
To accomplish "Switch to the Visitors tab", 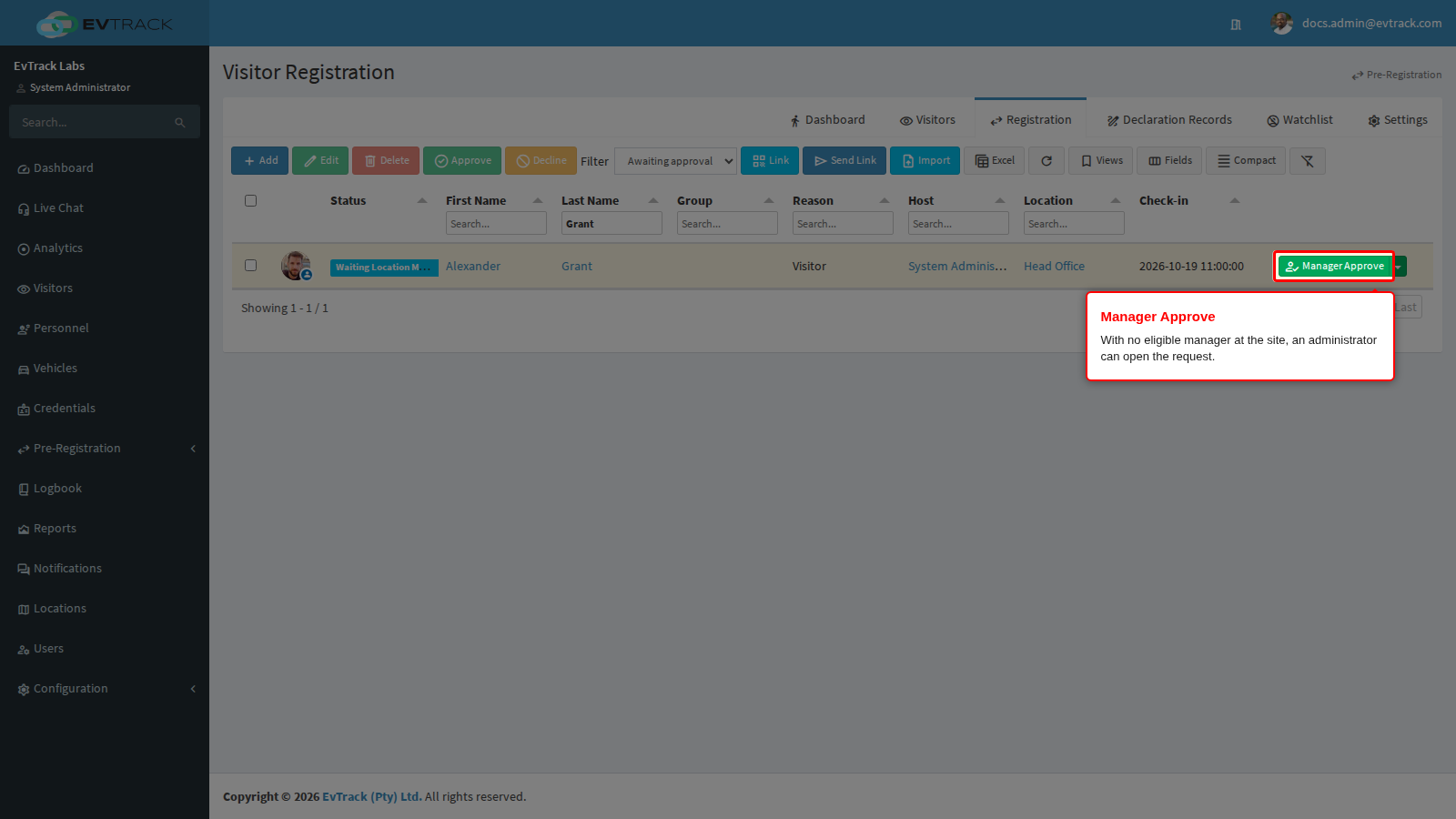I will pyautogui.click(x=927, y=120).
